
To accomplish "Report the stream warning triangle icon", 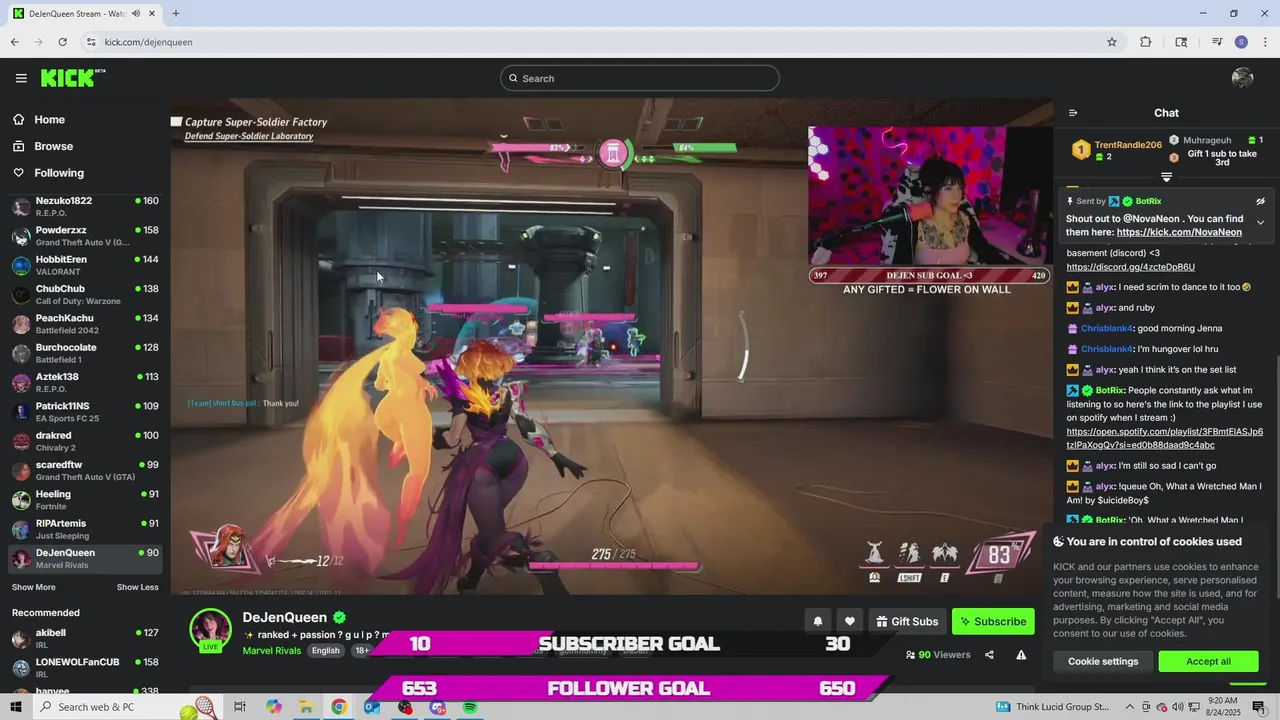I will tap(1021, 655).
